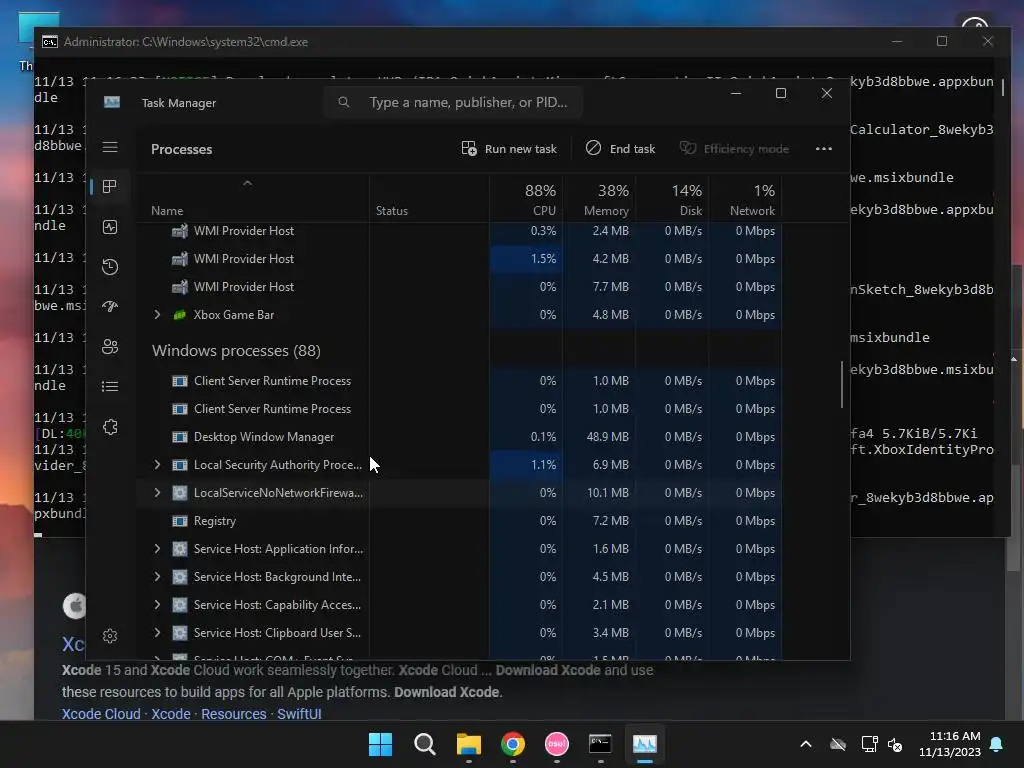Open Windows Start button on taskbar
The width and height of the screenshot is (1024, 768).
click(380, 744)
